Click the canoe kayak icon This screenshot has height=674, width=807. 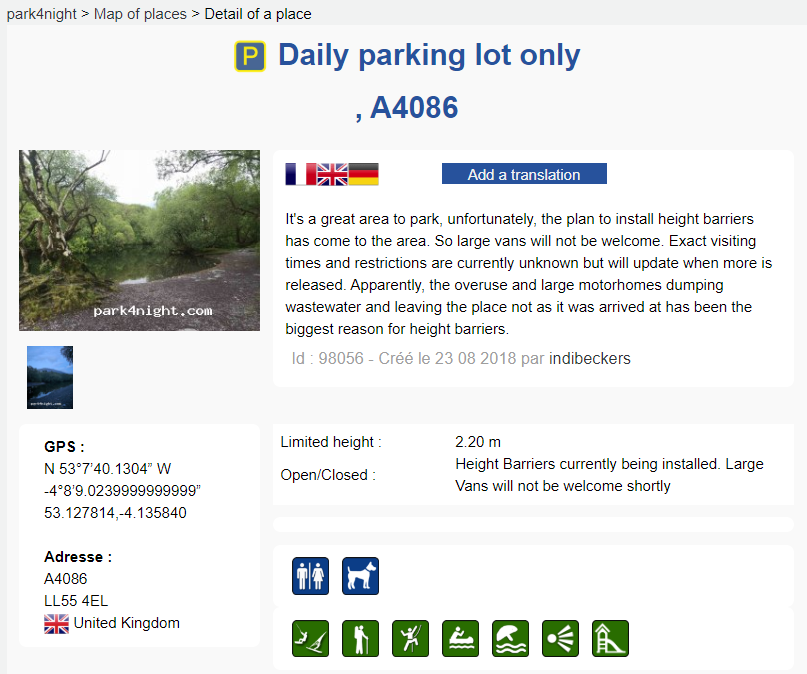(460, 638)
